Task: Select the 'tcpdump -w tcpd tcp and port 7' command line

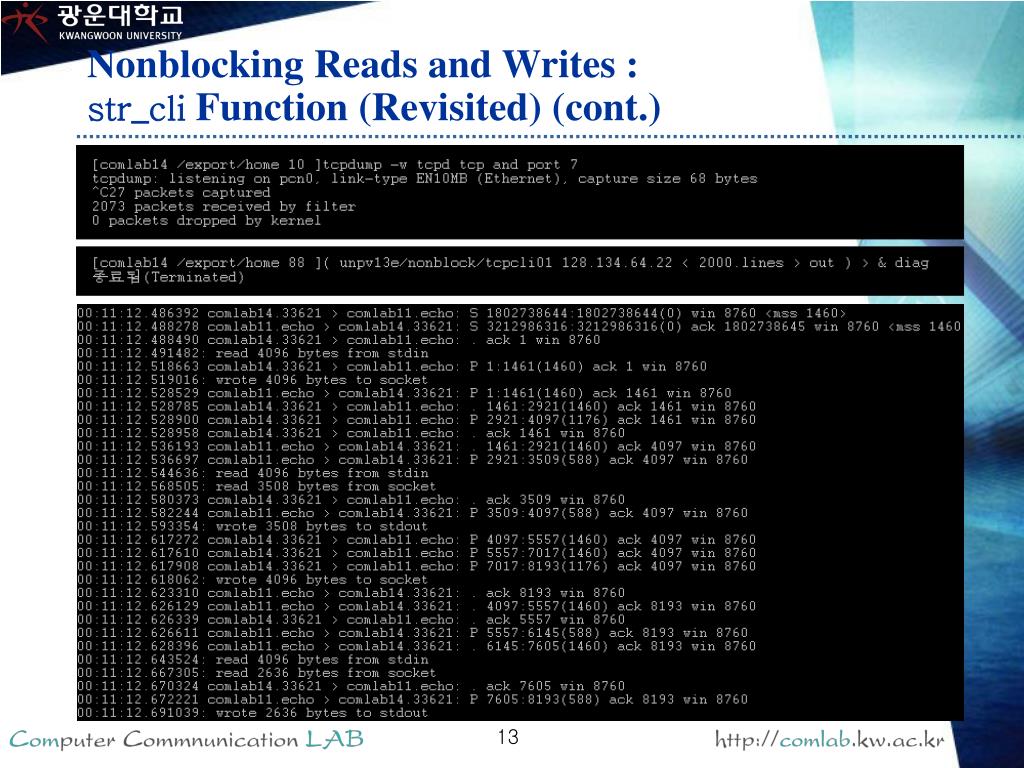Action: click(x=335, y=165)
